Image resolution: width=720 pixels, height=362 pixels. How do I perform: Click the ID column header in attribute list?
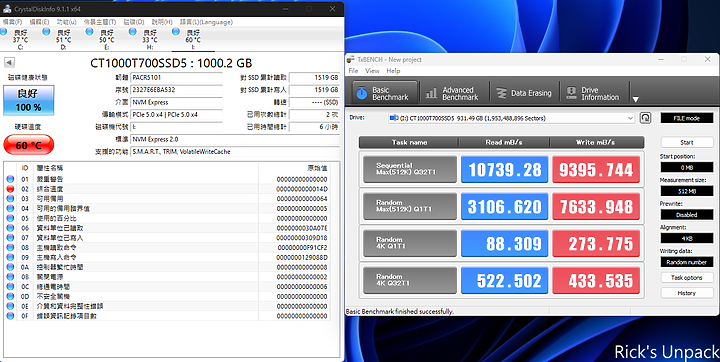[25, 168]
